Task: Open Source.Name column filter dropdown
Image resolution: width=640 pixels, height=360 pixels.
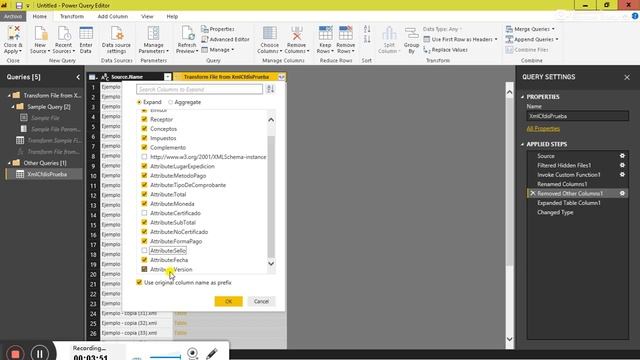Action: [167, 77]
